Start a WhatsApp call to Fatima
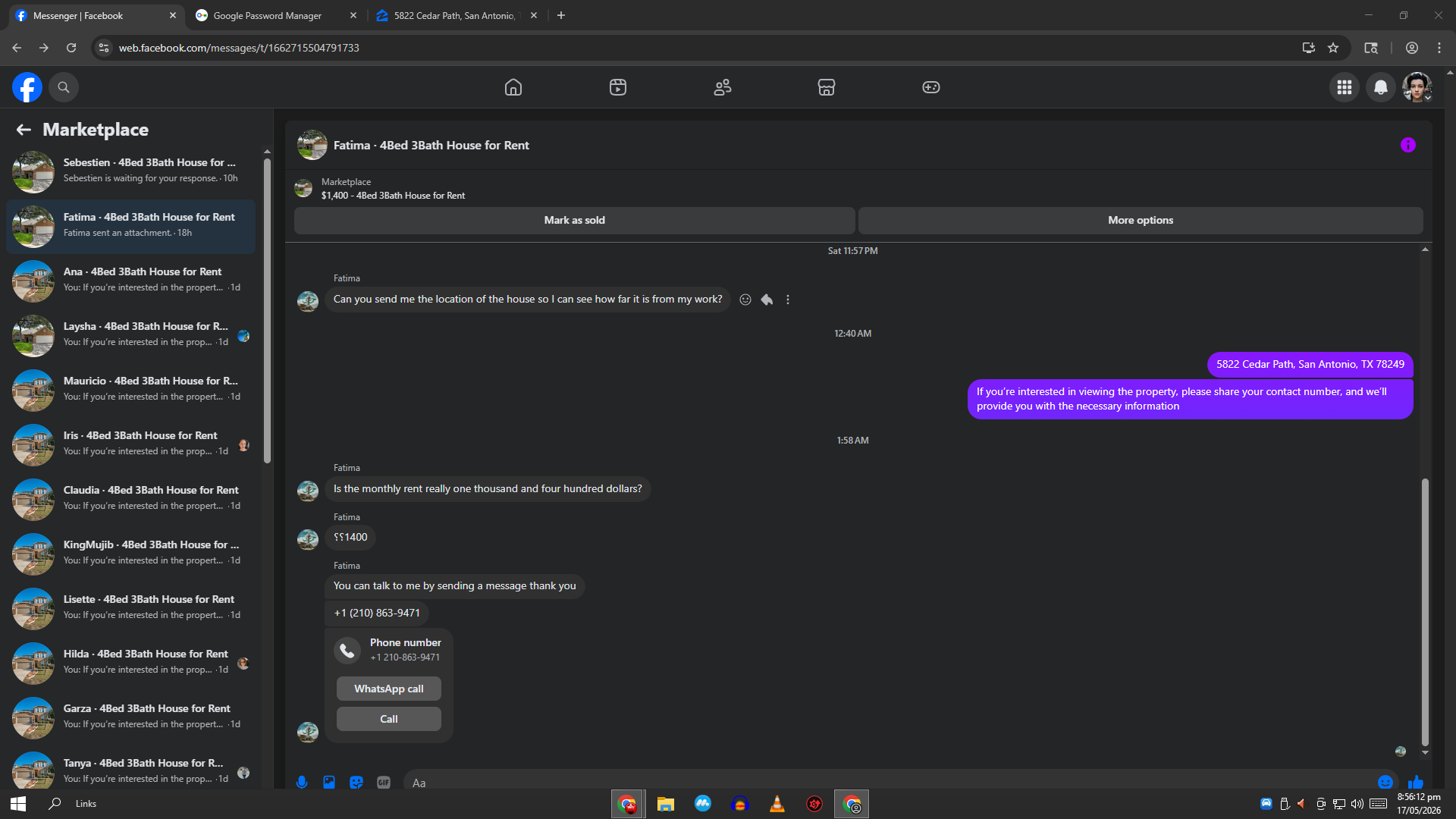 click(x=389, y=689)
